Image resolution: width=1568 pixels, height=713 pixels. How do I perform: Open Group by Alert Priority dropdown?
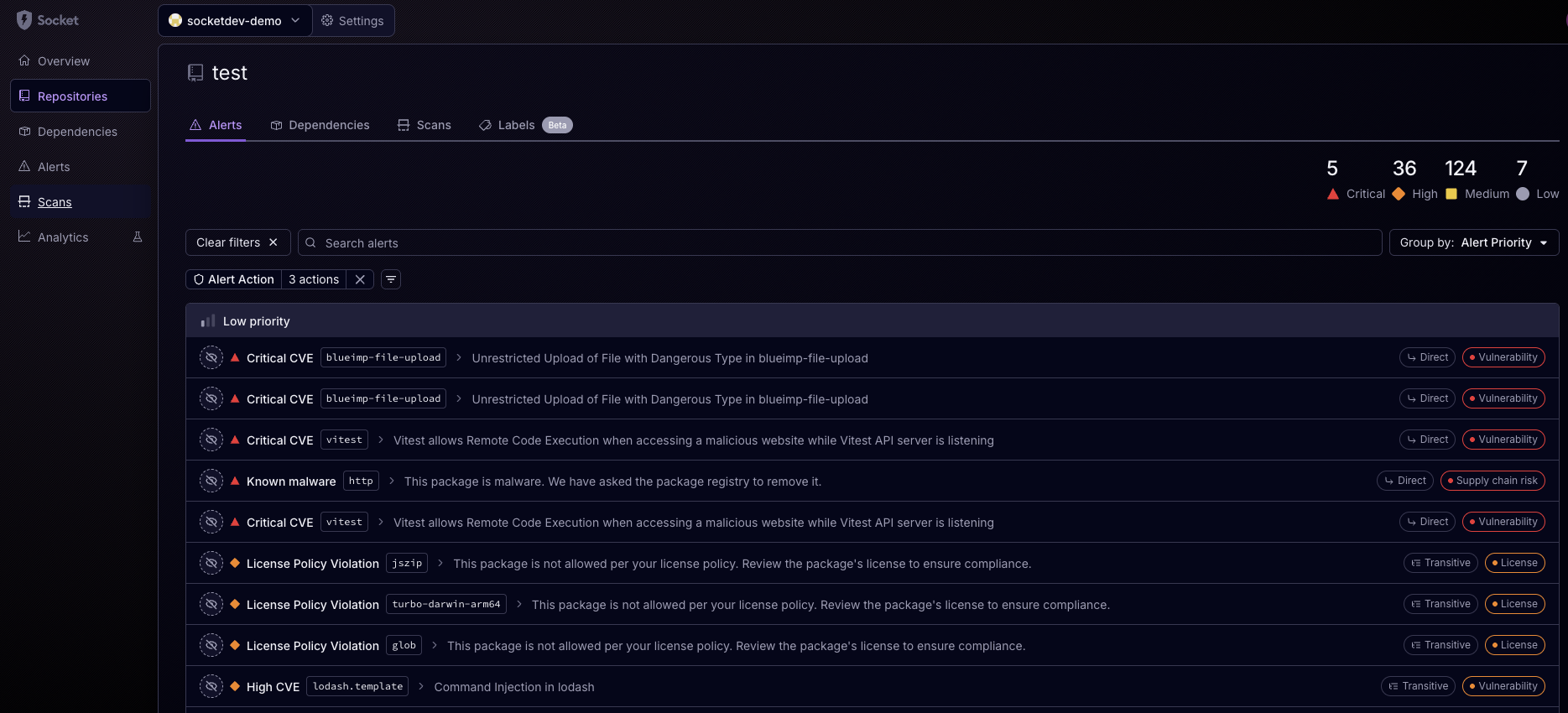pyautogui.click(x=1474, y=242)
